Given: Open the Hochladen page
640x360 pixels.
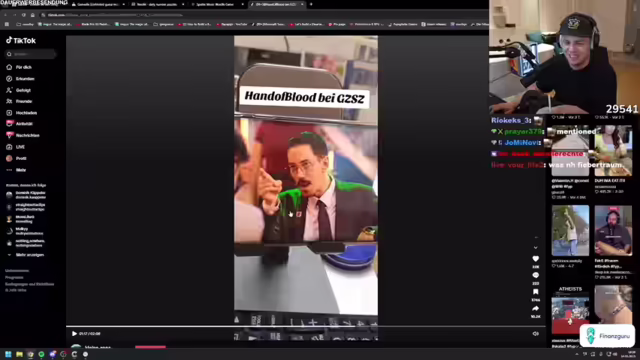Looking at the screenshot, I should [22, 113].
